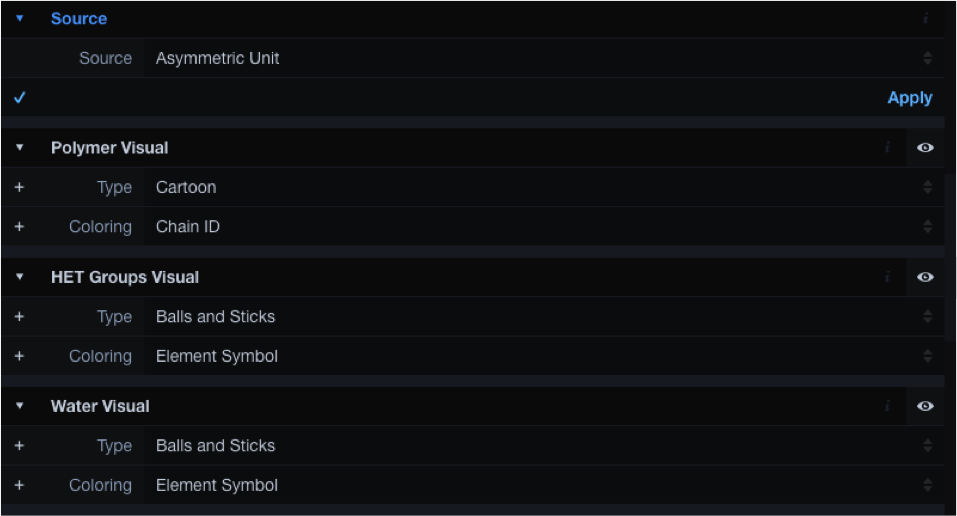Collapse the Source section header
957x516 pixels.
tap(79, 18)
